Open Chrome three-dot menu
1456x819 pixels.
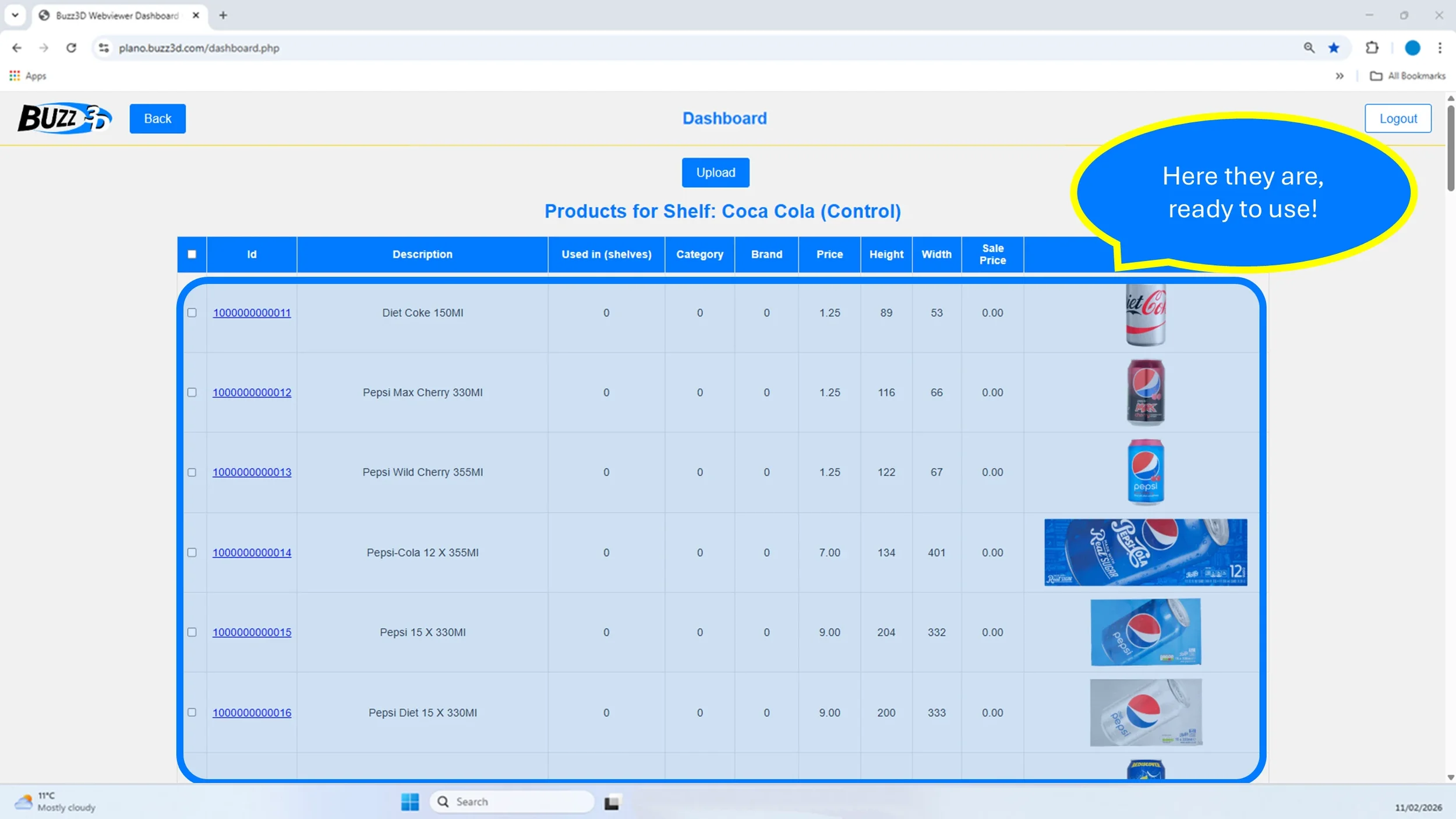pyautogui.click(x=1440, y=48)
